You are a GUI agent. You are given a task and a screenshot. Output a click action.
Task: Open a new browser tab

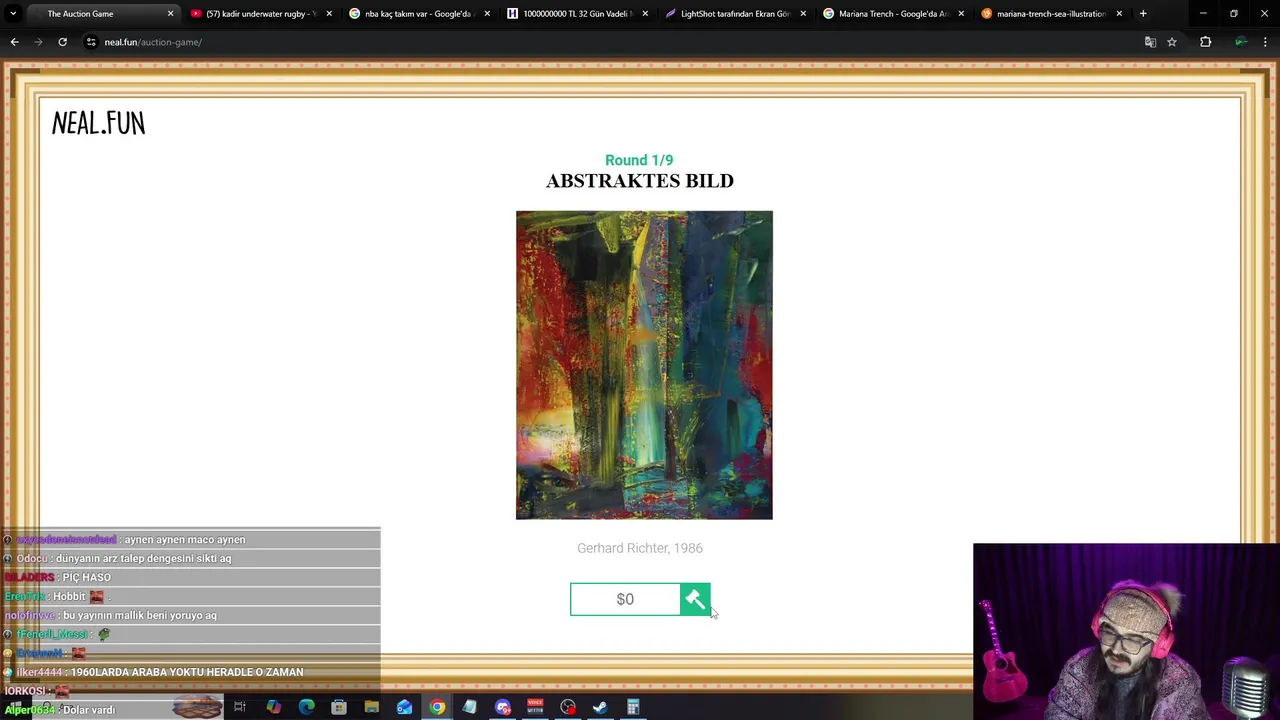point(1143,14)
